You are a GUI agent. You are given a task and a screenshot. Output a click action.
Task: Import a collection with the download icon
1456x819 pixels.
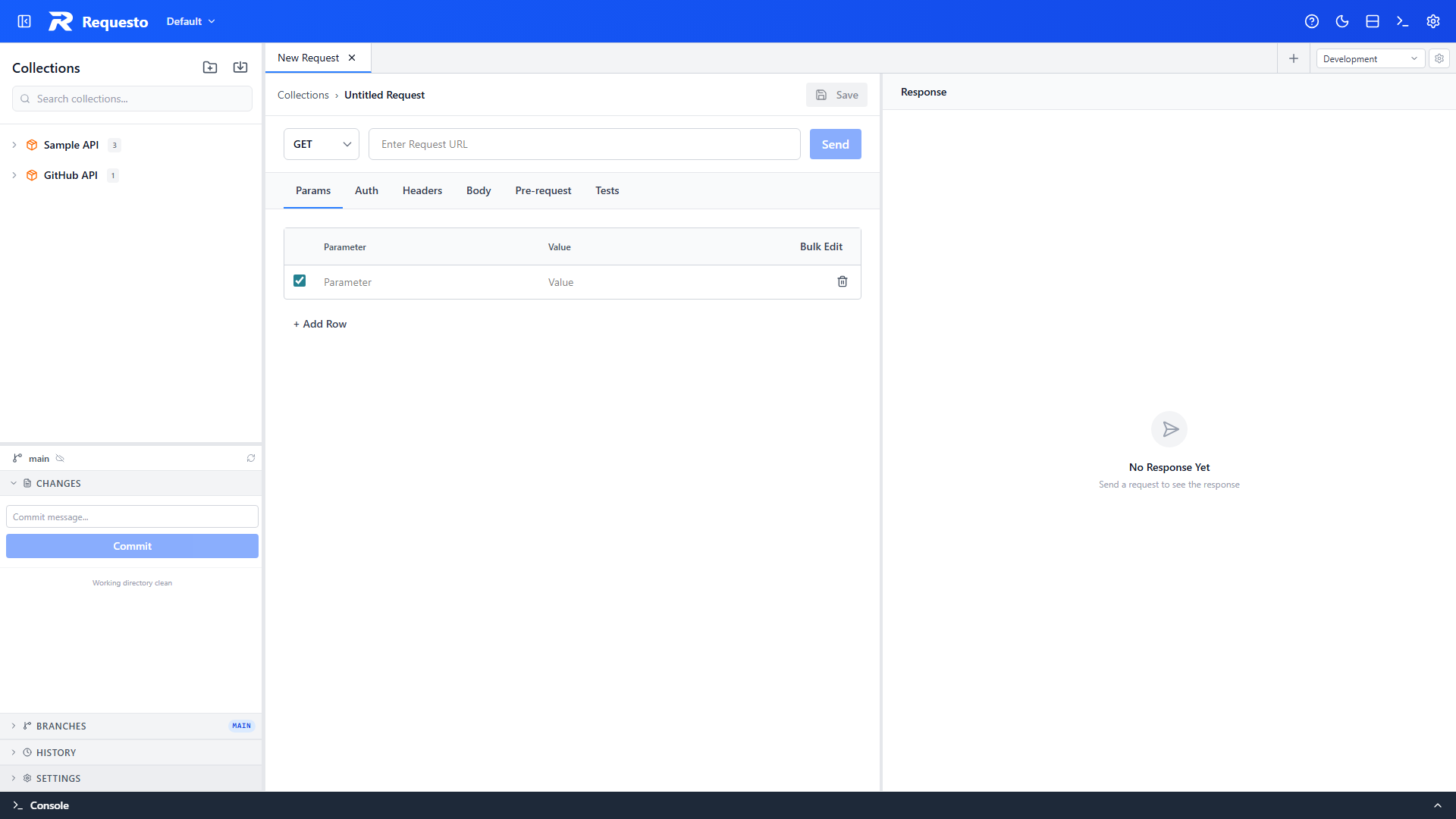(x=240, y=67)
